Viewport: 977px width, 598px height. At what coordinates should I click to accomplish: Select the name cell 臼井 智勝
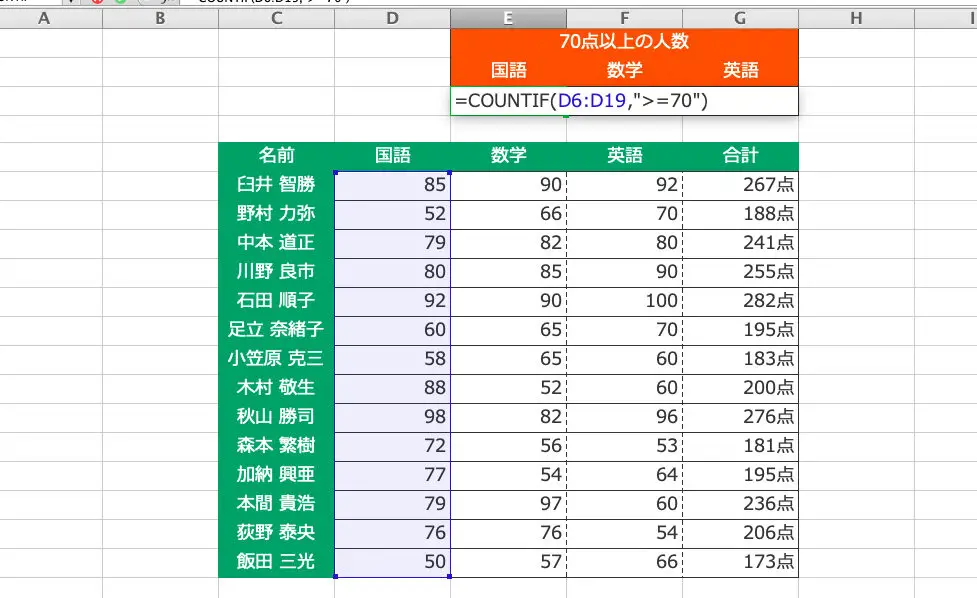tap(274, 185)
